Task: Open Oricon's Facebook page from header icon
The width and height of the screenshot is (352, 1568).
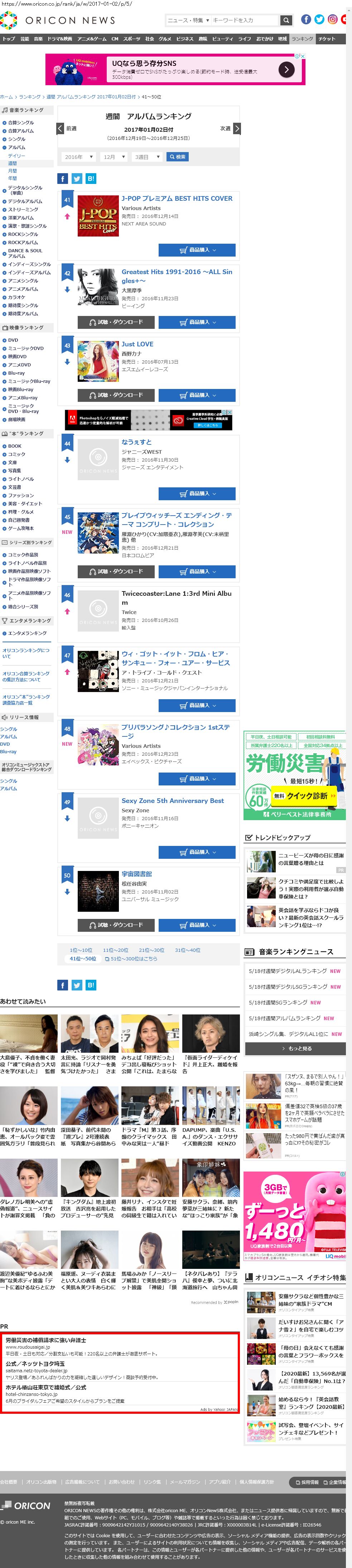Action: click(x=306, y=19)
